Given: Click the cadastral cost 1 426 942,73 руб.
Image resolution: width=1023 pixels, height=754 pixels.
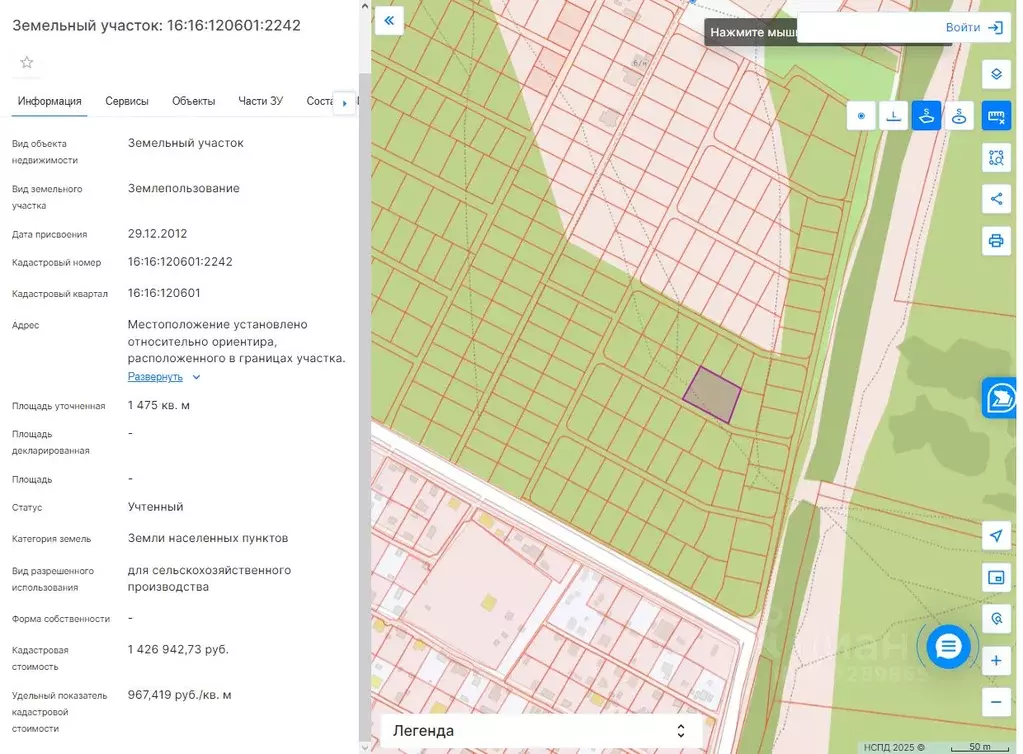Looking at the screenshot, I should click(x=178, y=649).
